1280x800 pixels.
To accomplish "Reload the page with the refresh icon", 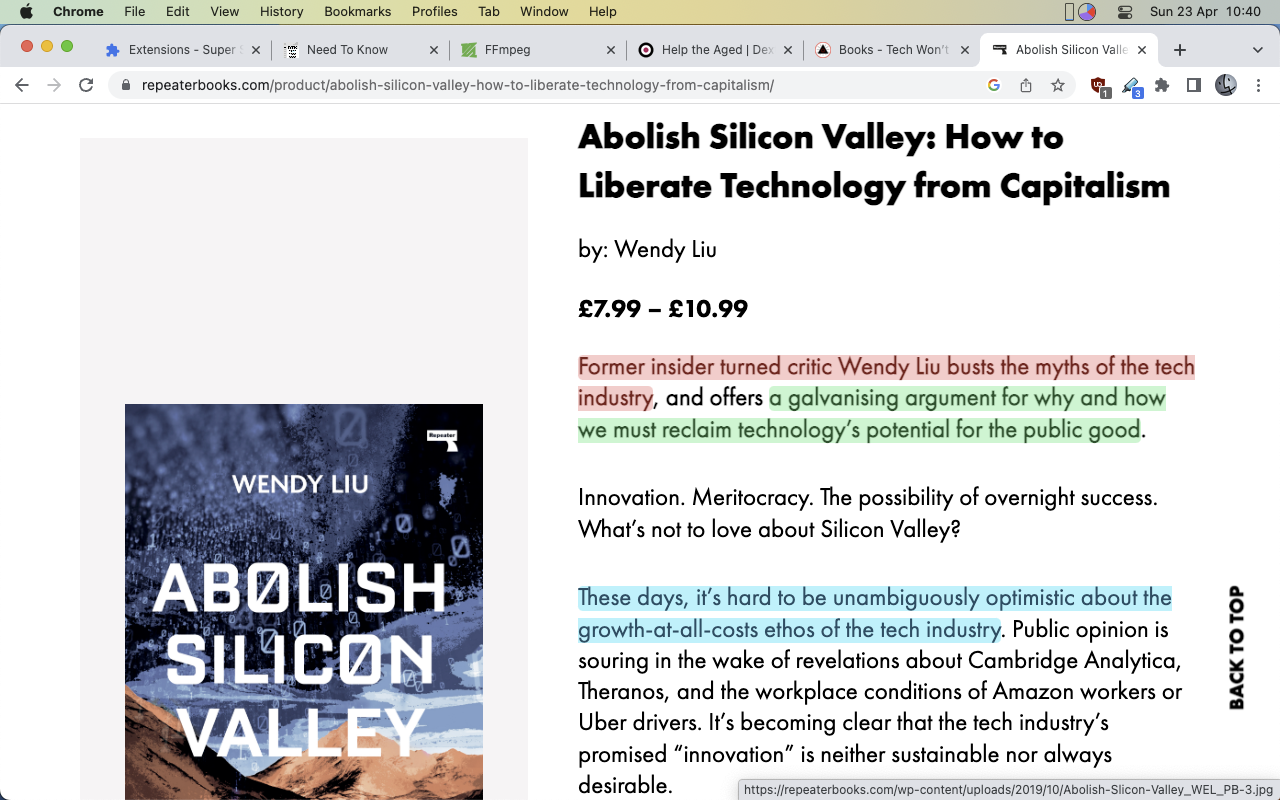I will [x=86, y=85].
